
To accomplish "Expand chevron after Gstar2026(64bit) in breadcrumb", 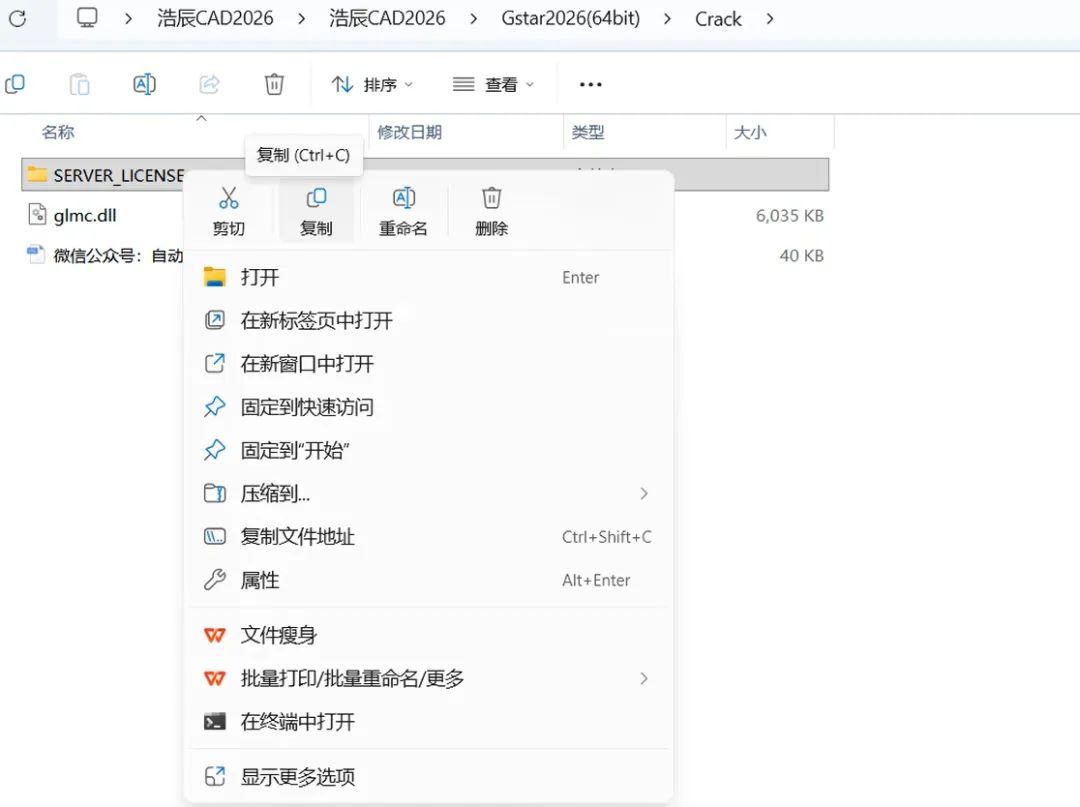I will pyautogui.click(x=667, y=19).
